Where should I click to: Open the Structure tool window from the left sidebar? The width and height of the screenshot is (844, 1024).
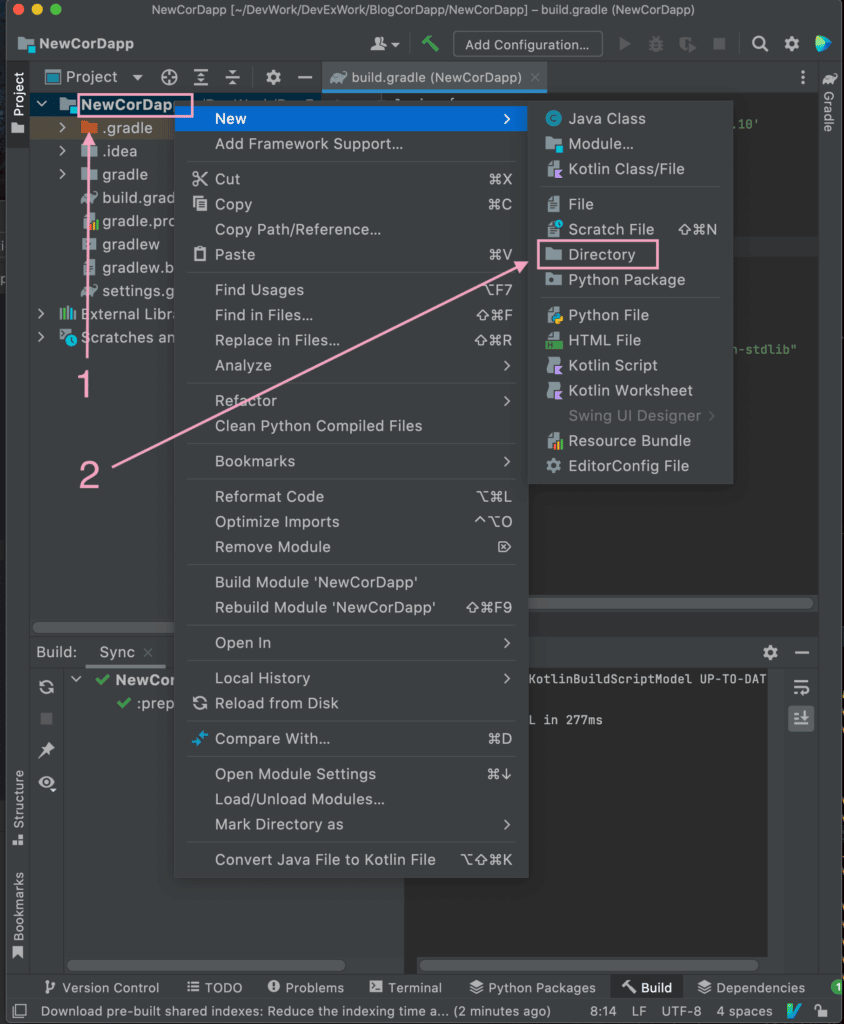coord(18,807)
